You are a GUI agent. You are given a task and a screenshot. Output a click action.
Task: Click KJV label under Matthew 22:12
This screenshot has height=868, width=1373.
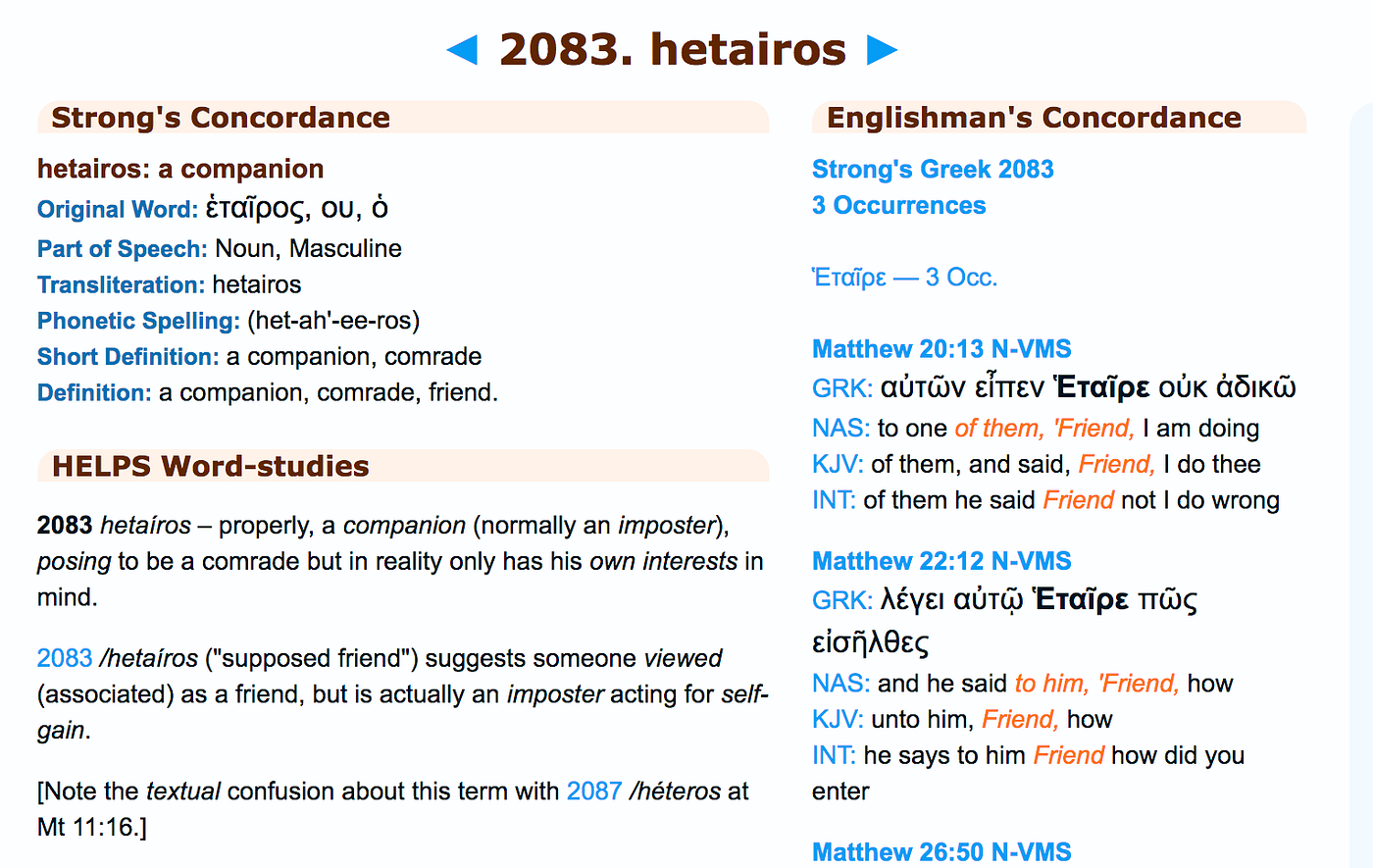click(838, 720)
